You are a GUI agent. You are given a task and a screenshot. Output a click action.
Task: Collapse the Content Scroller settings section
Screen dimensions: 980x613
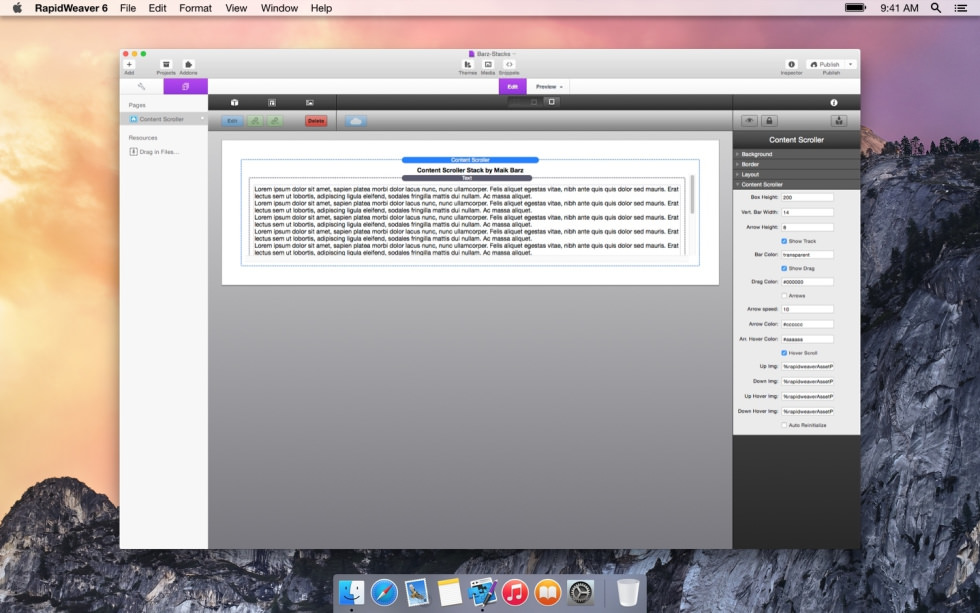[x=796, y=184]
